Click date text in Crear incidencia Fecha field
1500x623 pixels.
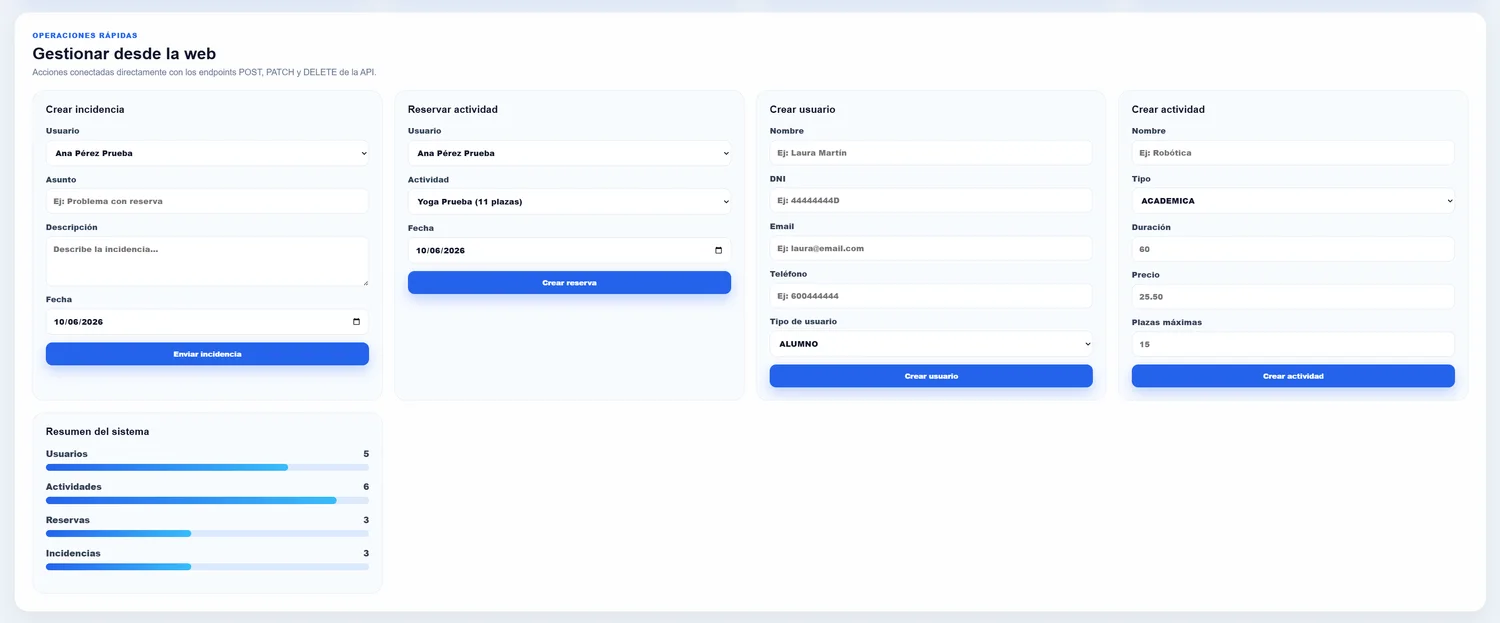point(79,322)
